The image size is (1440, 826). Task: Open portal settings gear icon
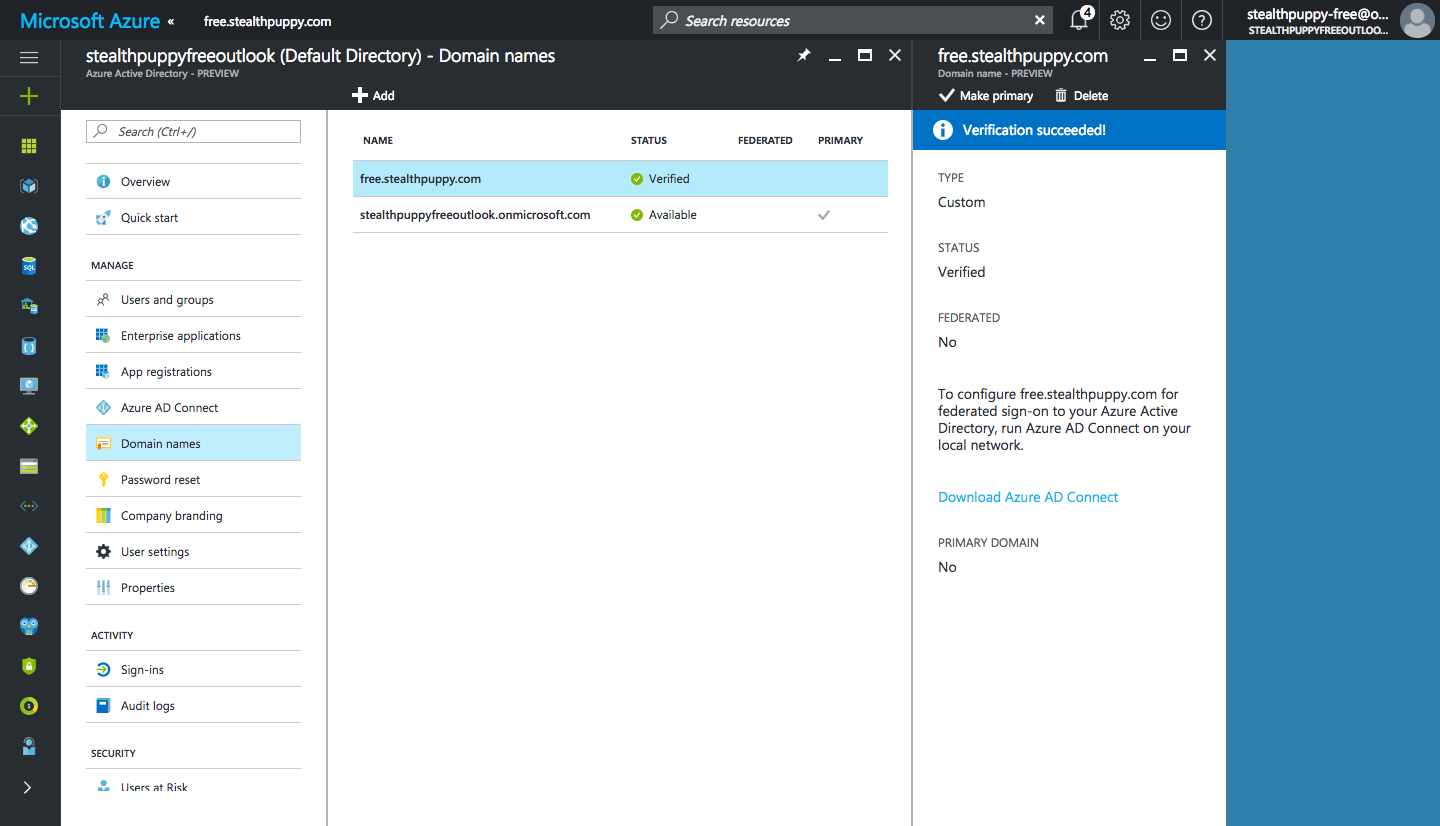point(1120,20)
